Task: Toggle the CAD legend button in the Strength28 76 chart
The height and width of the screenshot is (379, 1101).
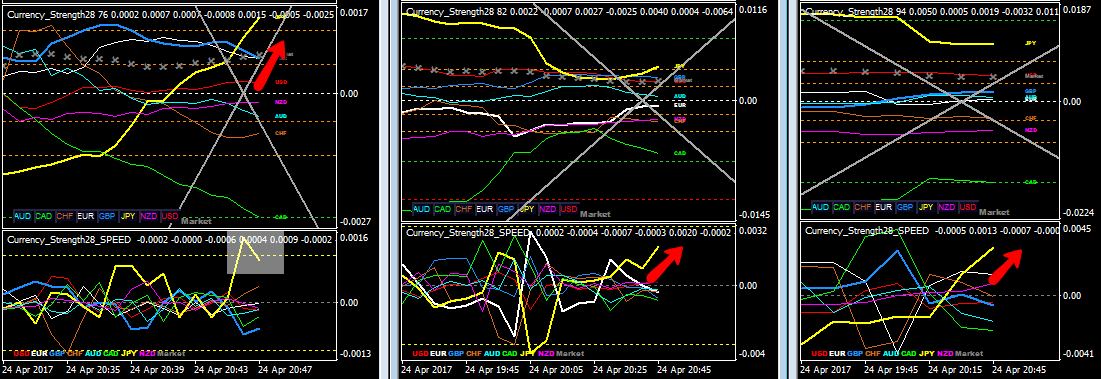Action: pos(44,215)
